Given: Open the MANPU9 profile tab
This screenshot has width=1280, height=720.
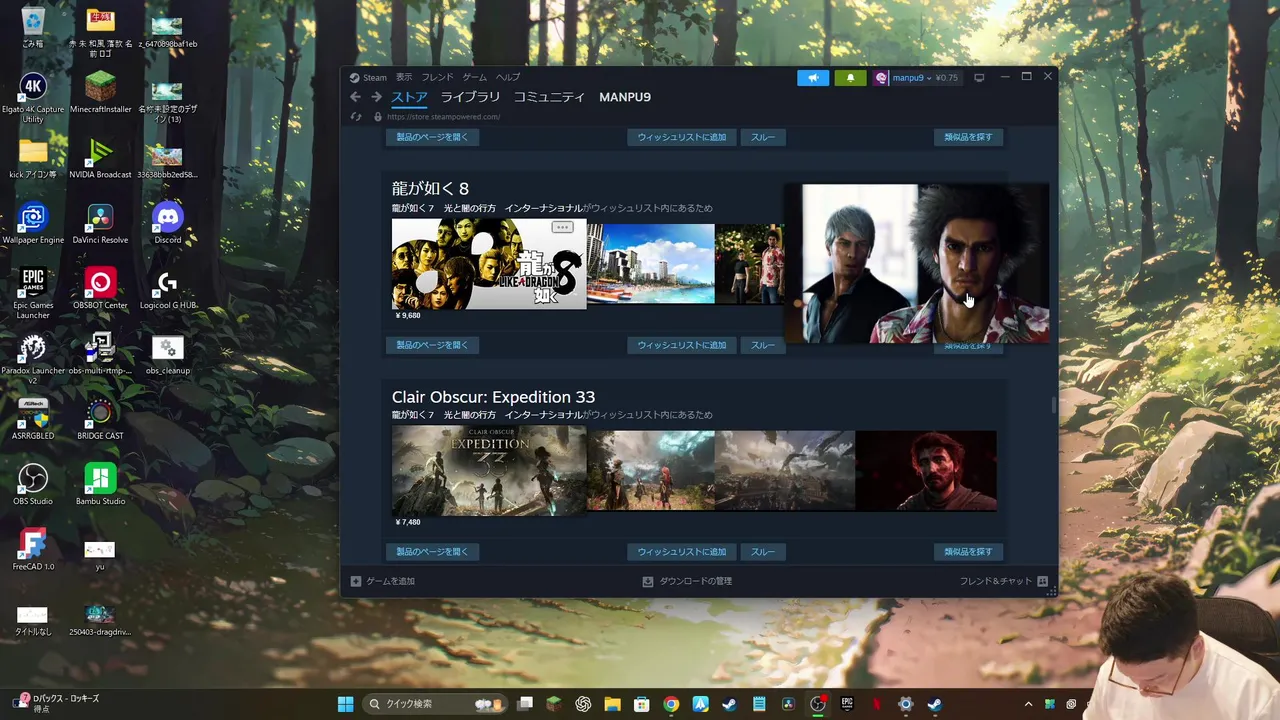Looking at the screenshot, I should [x=625, y=97].
